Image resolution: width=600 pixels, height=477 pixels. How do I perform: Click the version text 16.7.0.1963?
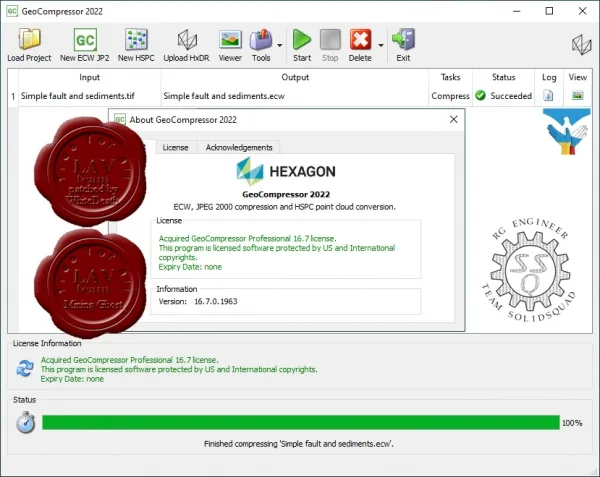pyautogui.click(x=216, y=301)
